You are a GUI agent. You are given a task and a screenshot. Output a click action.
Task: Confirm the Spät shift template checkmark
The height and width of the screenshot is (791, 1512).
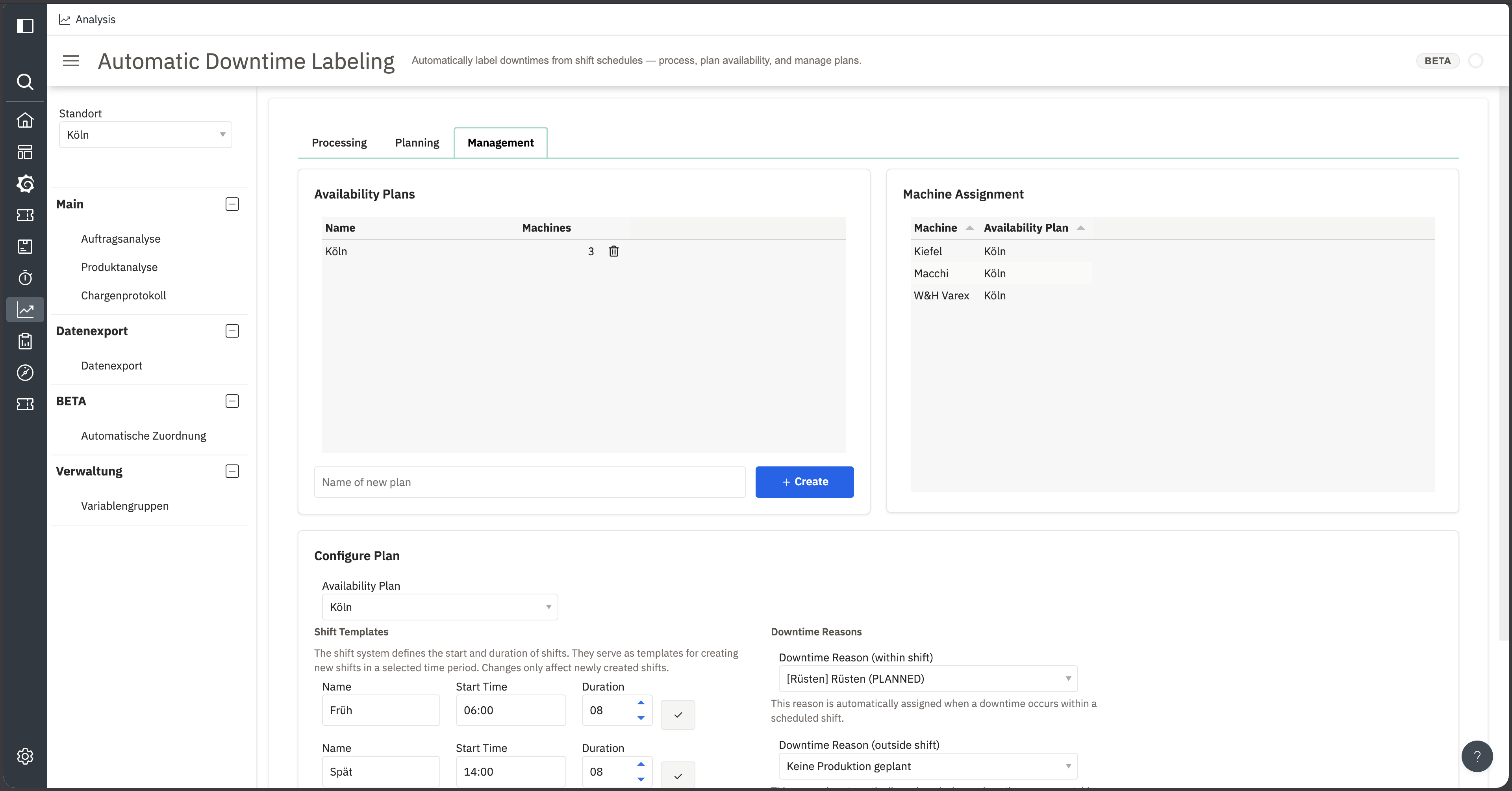(x=678, y=775)
